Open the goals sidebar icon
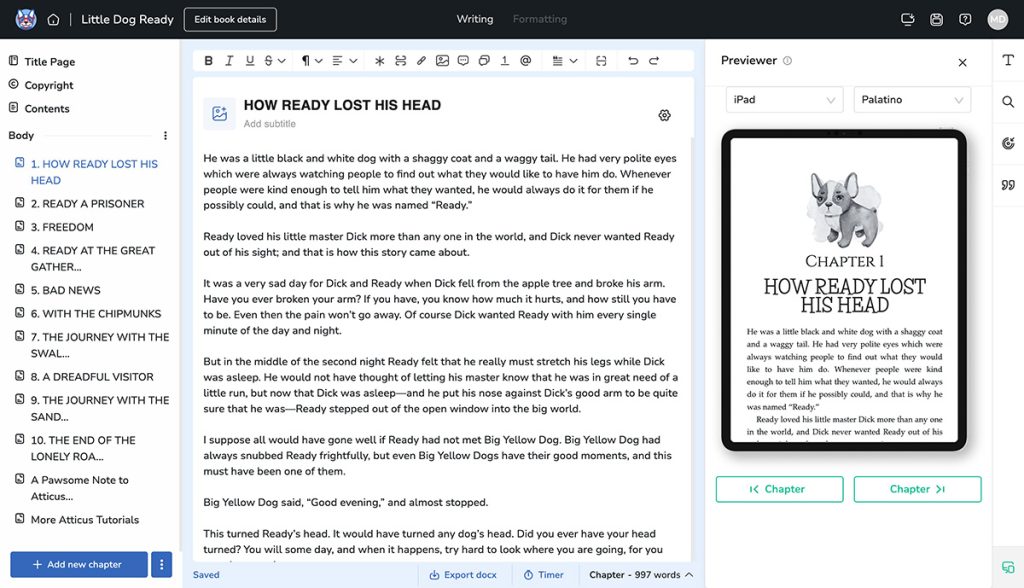 [1008, 143]
